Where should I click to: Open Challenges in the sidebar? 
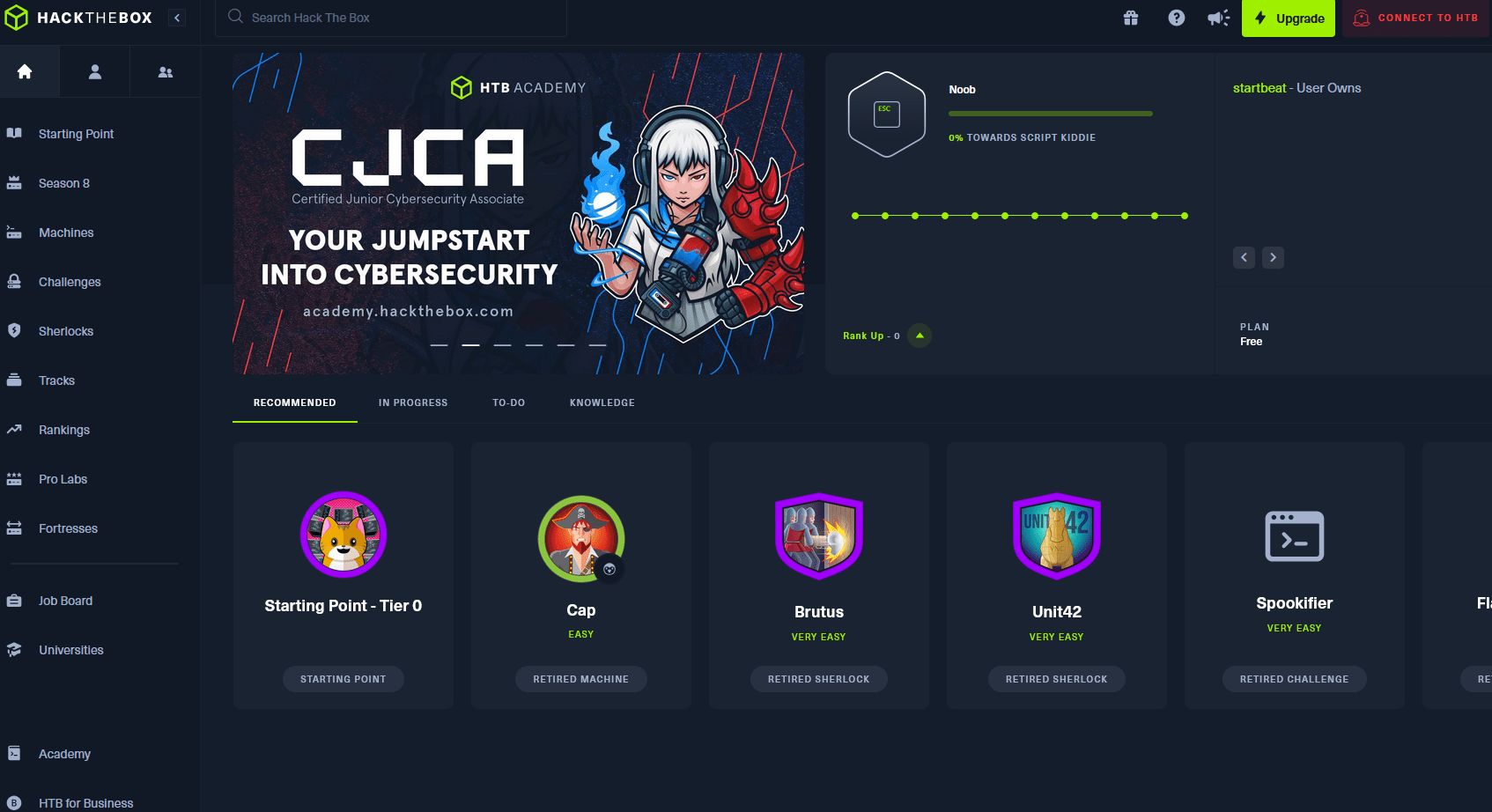[x=70, y=282]
